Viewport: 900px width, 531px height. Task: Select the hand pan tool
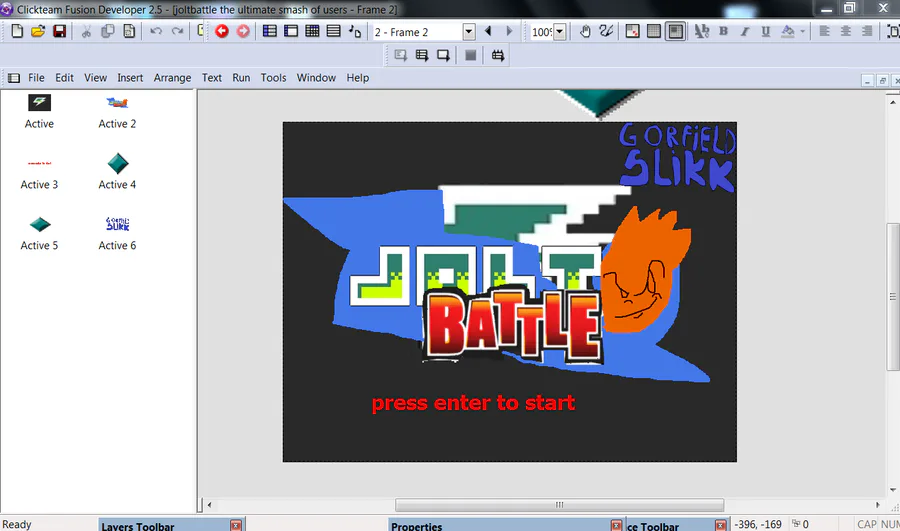(585, 31)
